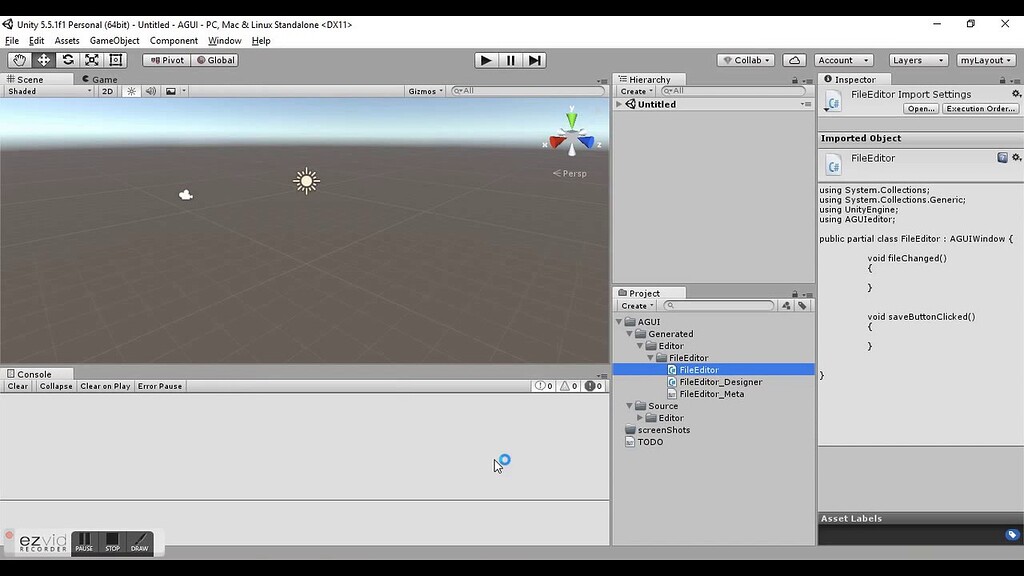Image resolution: width=1024 pixels, height=576 pixels.
Task: Activate the Move tool
Action: pyautogui.click(x=42, y=60)
